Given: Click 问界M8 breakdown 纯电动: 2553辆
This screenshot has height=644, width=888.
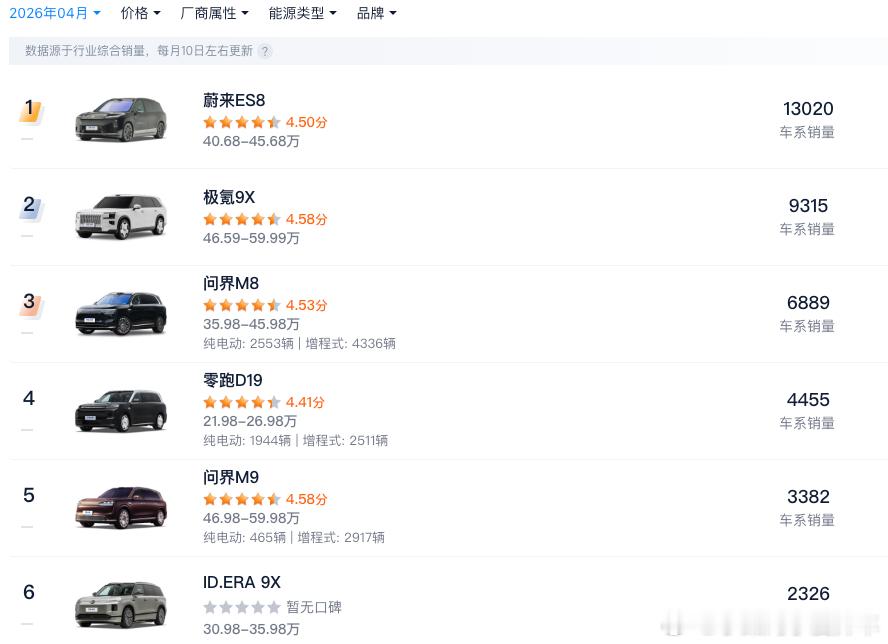Looking at the screenshot, I should coord(248,343).
